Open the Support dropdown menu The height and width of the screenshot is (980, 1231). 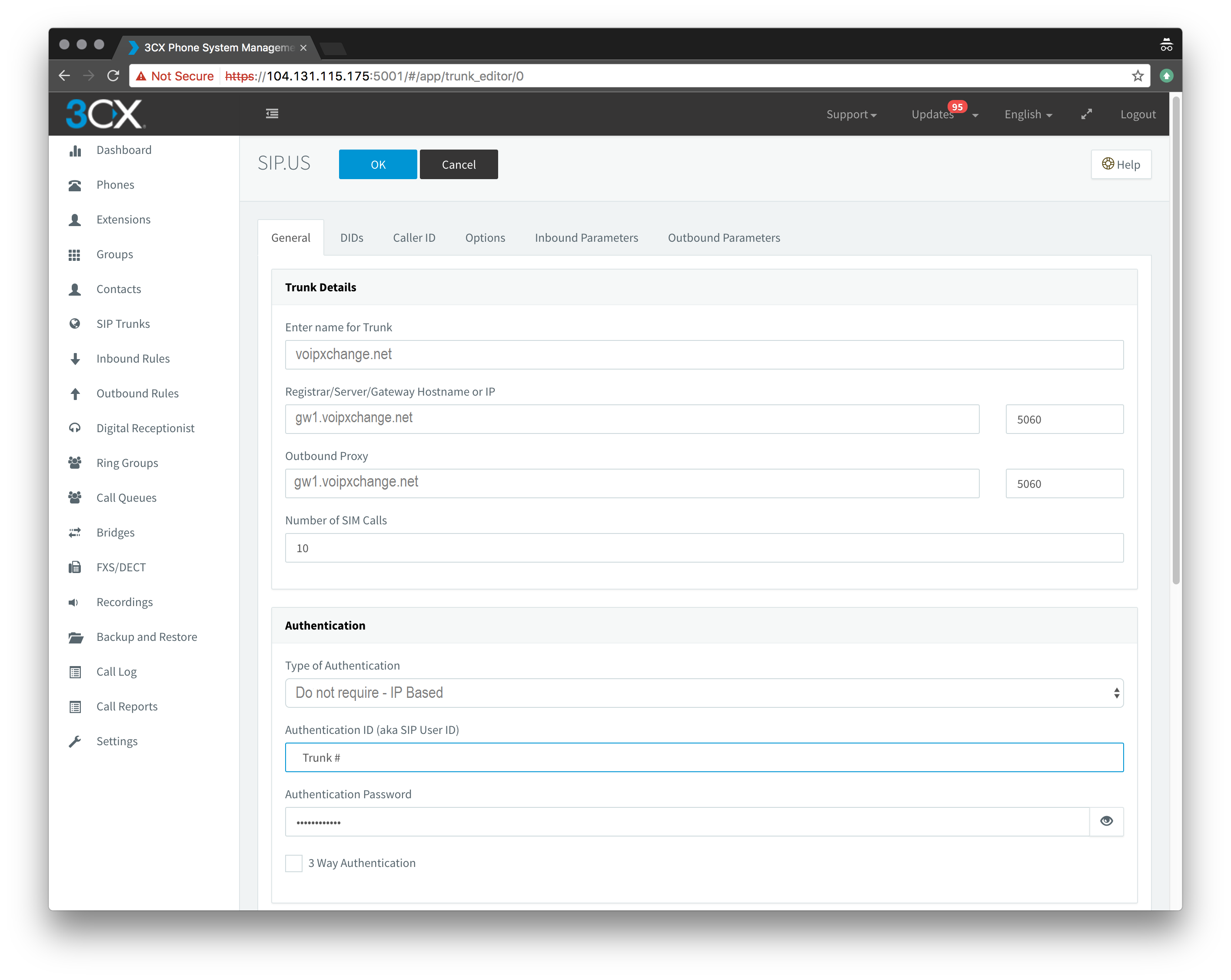tap(851, 114)
